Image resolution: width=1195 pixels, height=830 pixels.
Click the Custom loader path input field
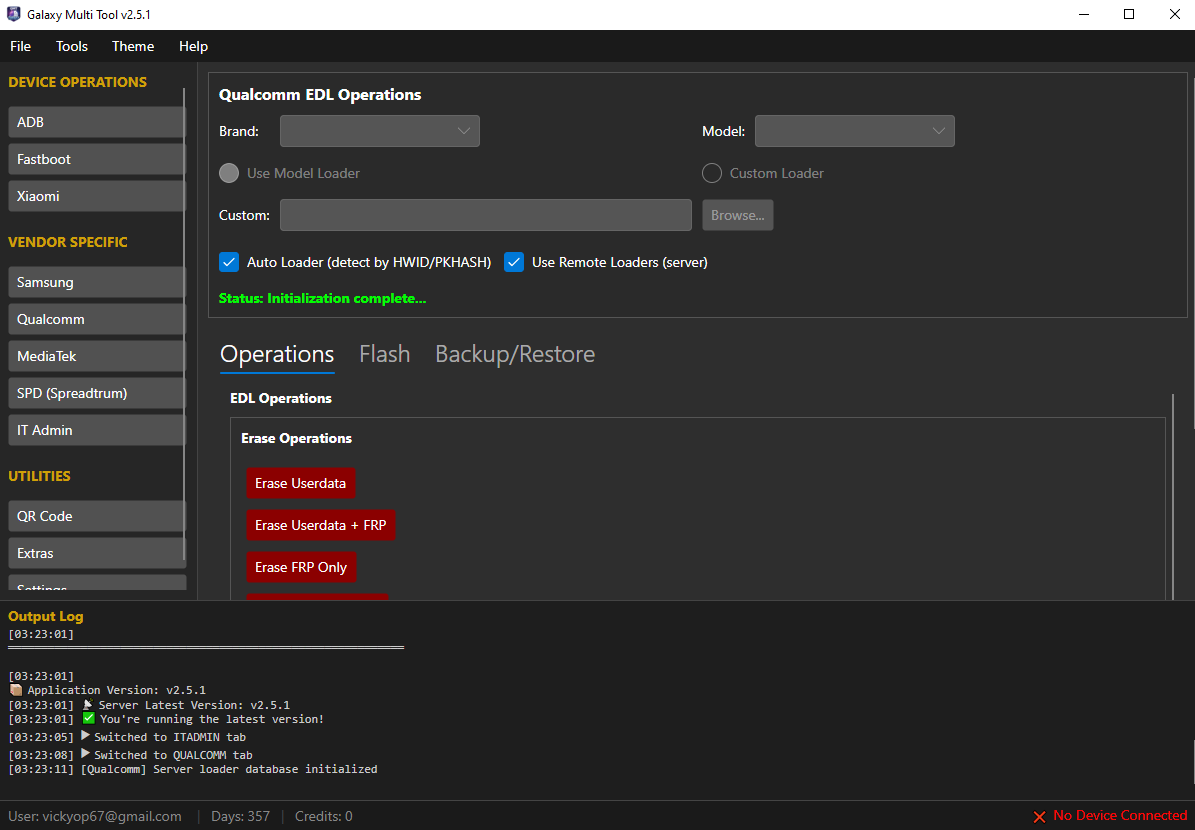point(485,215)
